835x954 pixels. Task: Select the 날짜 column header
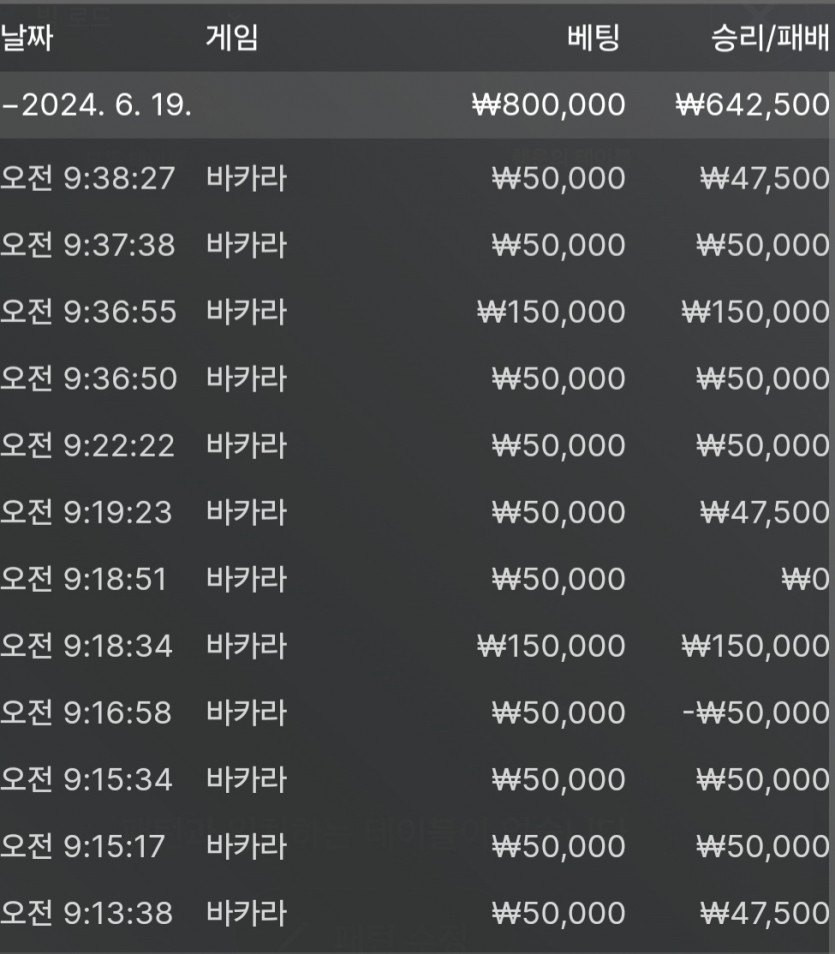coord(27,38)
